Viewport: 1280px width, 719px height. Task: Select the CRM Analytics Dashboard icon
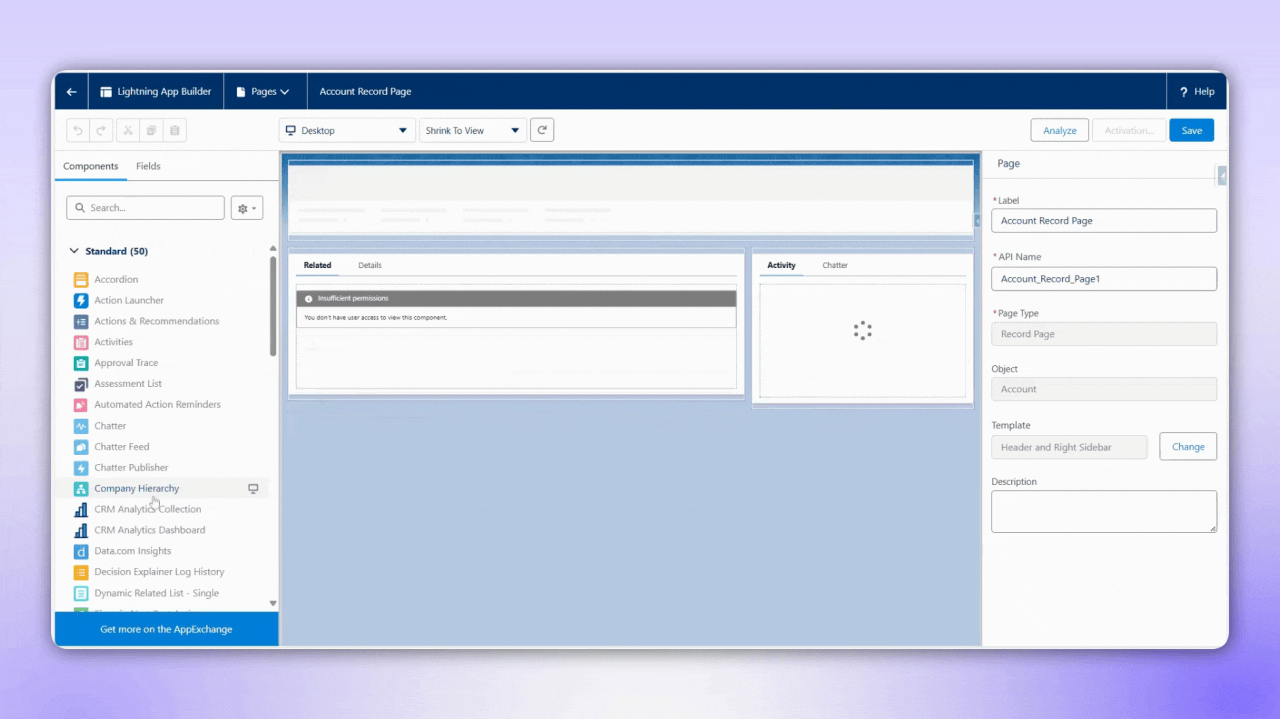(81, 530)
